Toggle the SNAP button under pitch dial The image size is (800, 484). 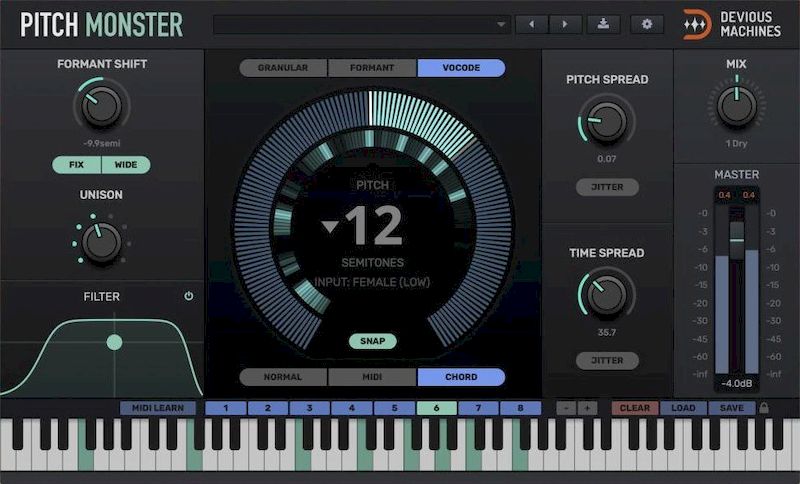pos(372,341)
